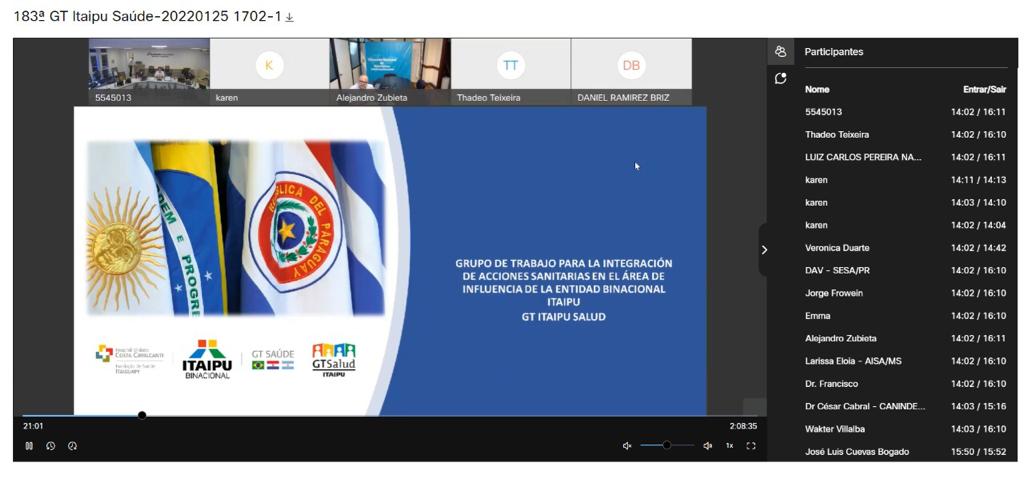1024x491 pixels.
Task: Open the chat panel icon
Action: (x=780, y=78)
